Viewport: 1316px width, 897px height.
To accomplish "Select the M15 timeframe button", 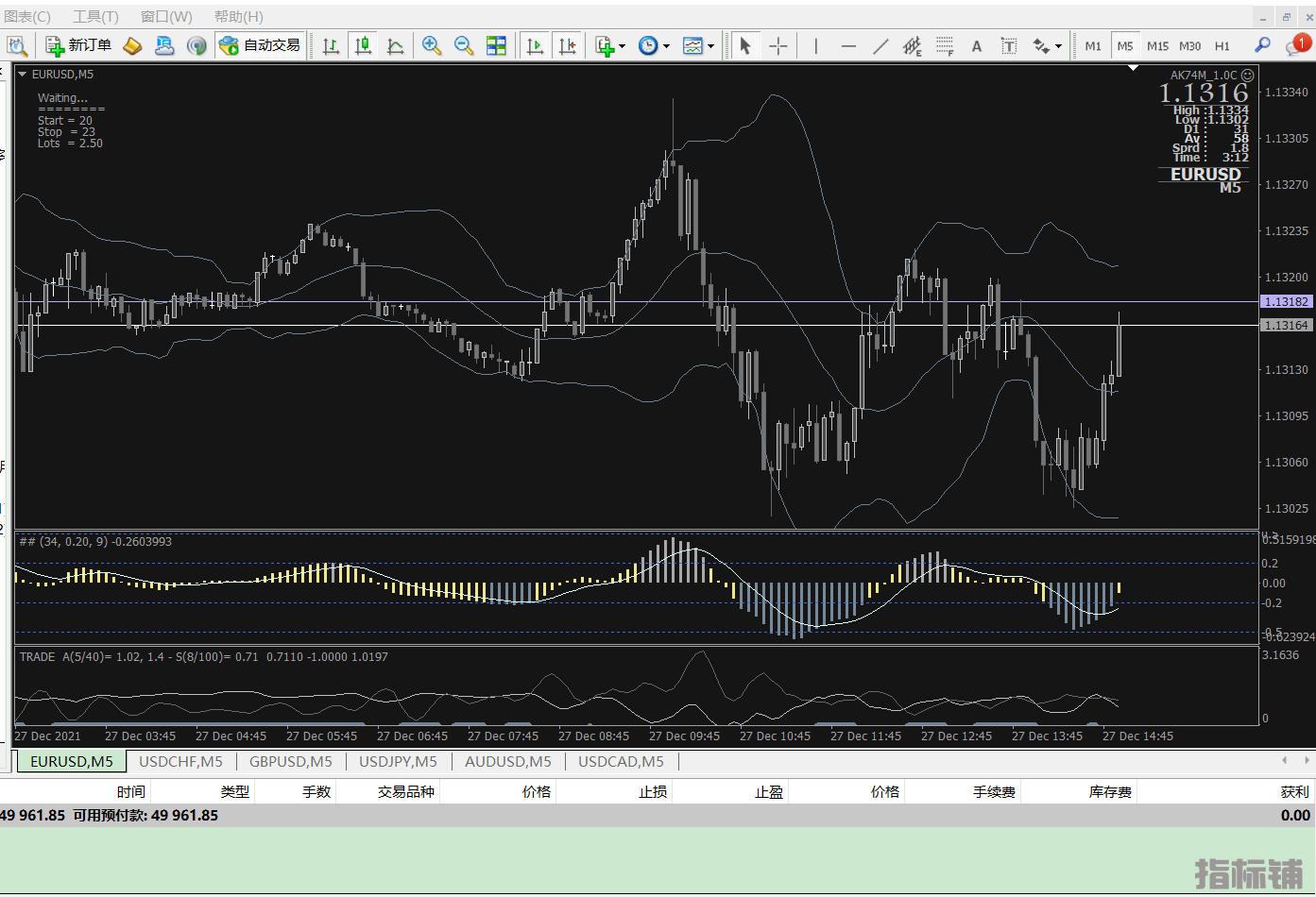I will click(x=1157, y=45).
